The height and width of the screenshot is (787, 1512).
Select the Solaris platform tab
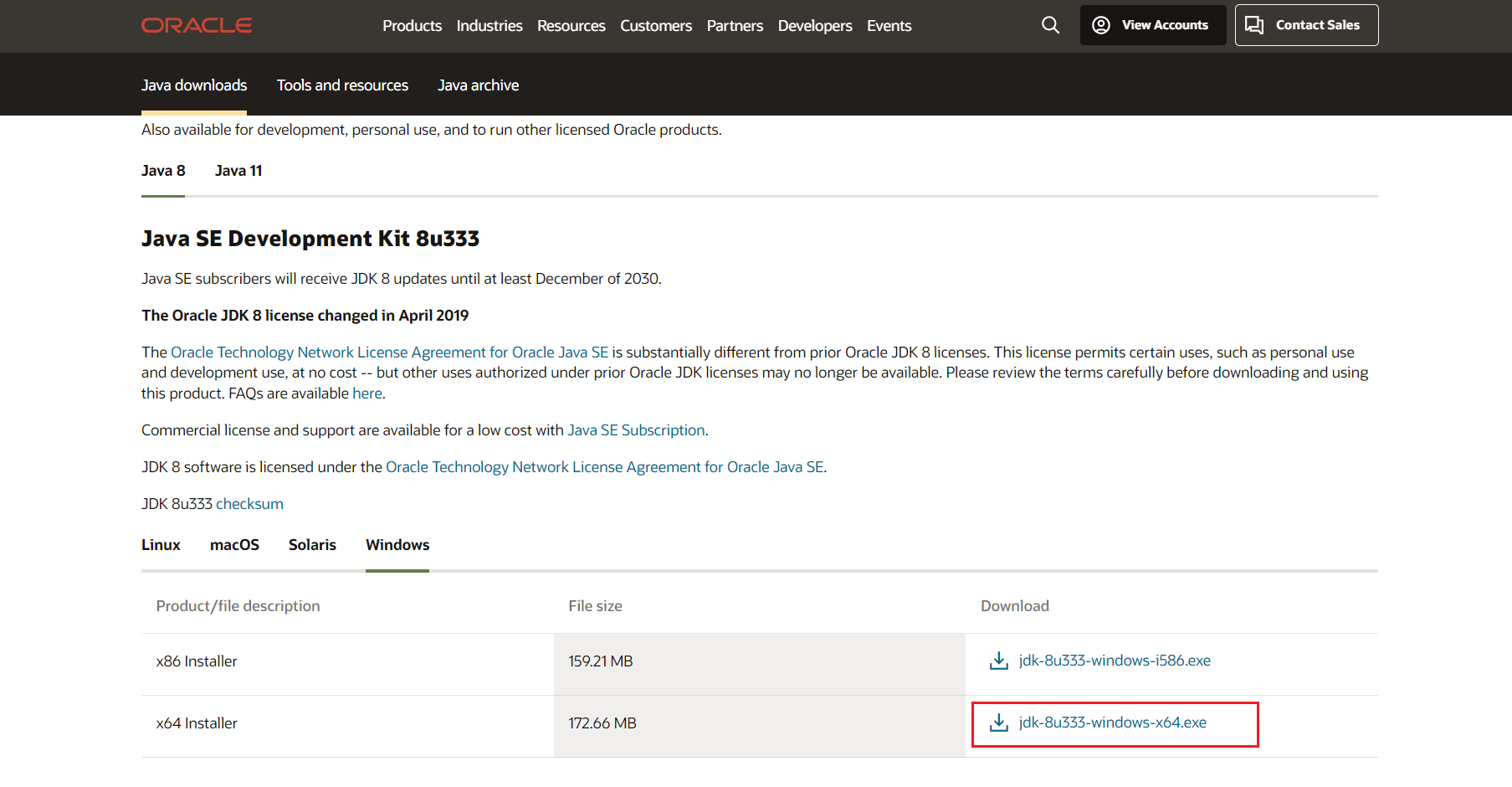(x=312, y=545)
